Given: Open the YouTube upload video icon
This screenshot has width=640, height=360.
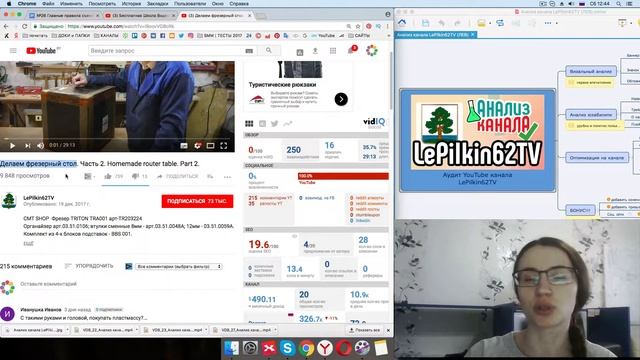Looking at the screenshot, I should pyautogui.click(x=315, y=51).
